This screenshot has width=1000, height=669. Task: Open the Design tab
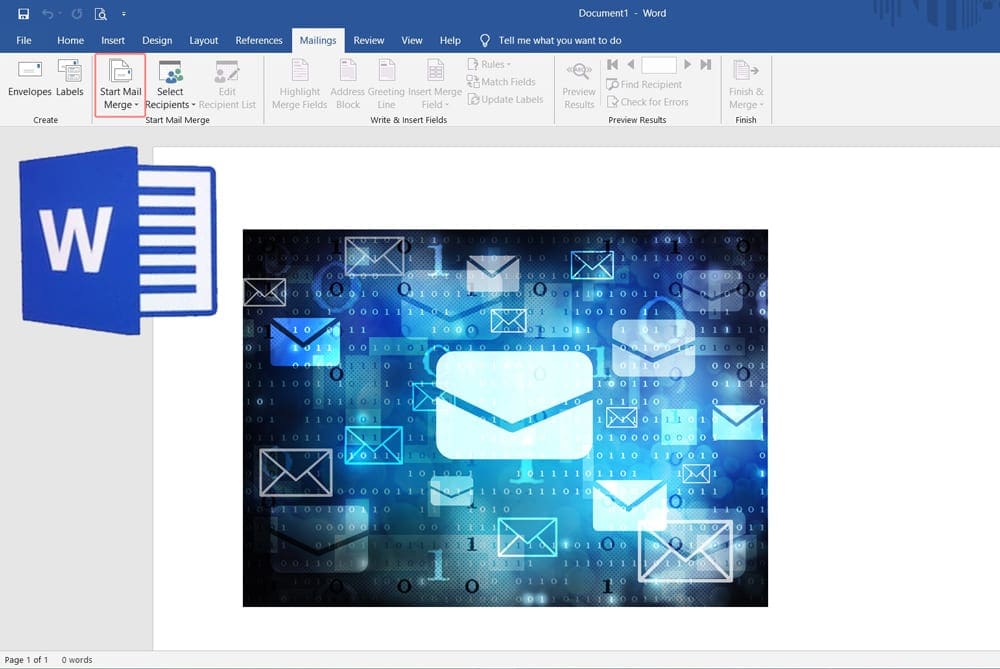[157, 40]
